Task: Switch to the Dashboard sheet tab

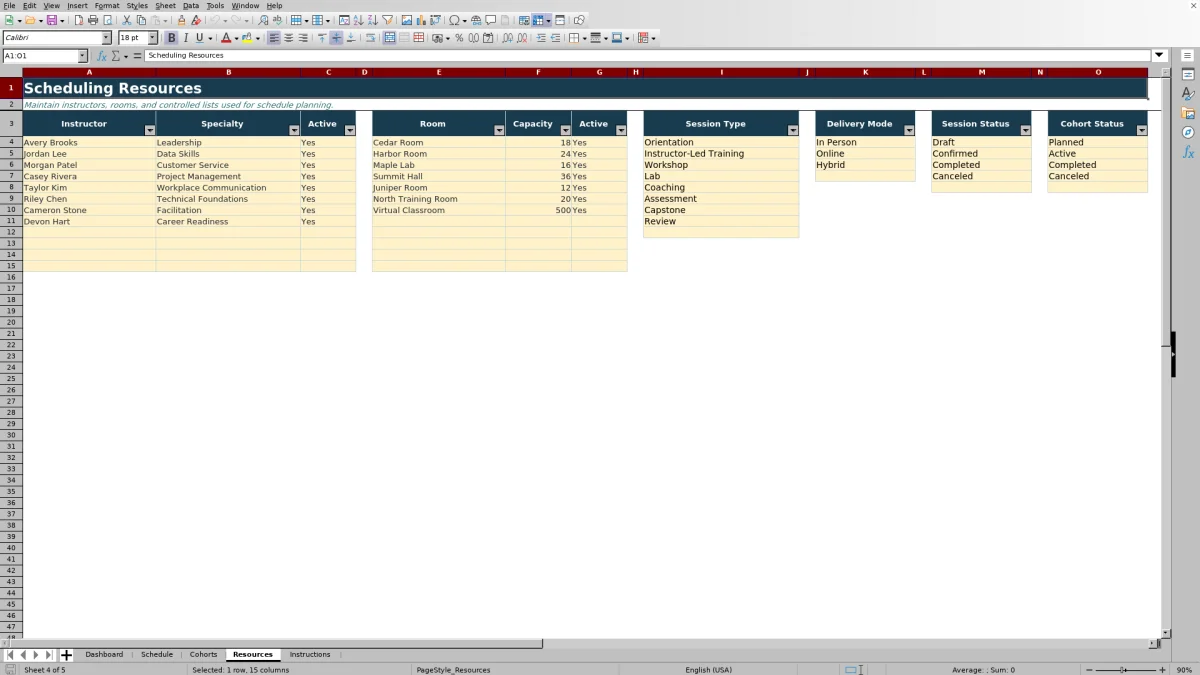Action: click(104, 655)
